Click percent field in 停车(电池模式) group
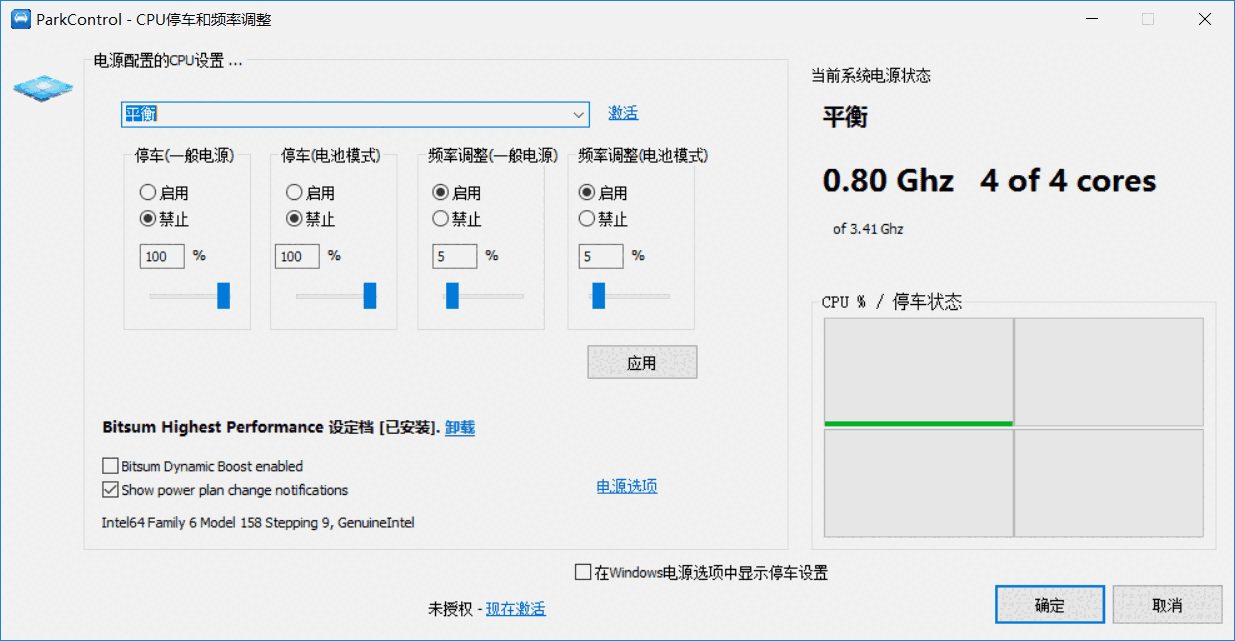Screen dimensions: 1235x641 297,257
